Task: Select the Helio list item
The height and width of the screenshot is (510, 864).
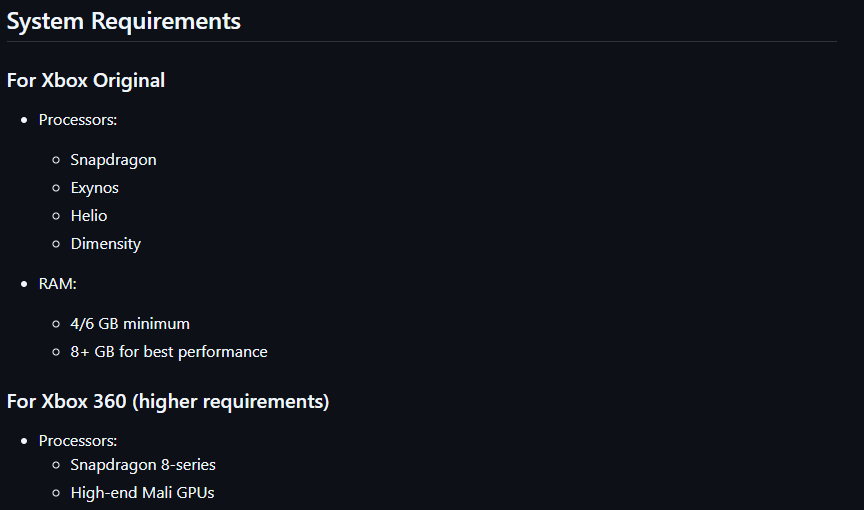Action: [x=89, y=215]
